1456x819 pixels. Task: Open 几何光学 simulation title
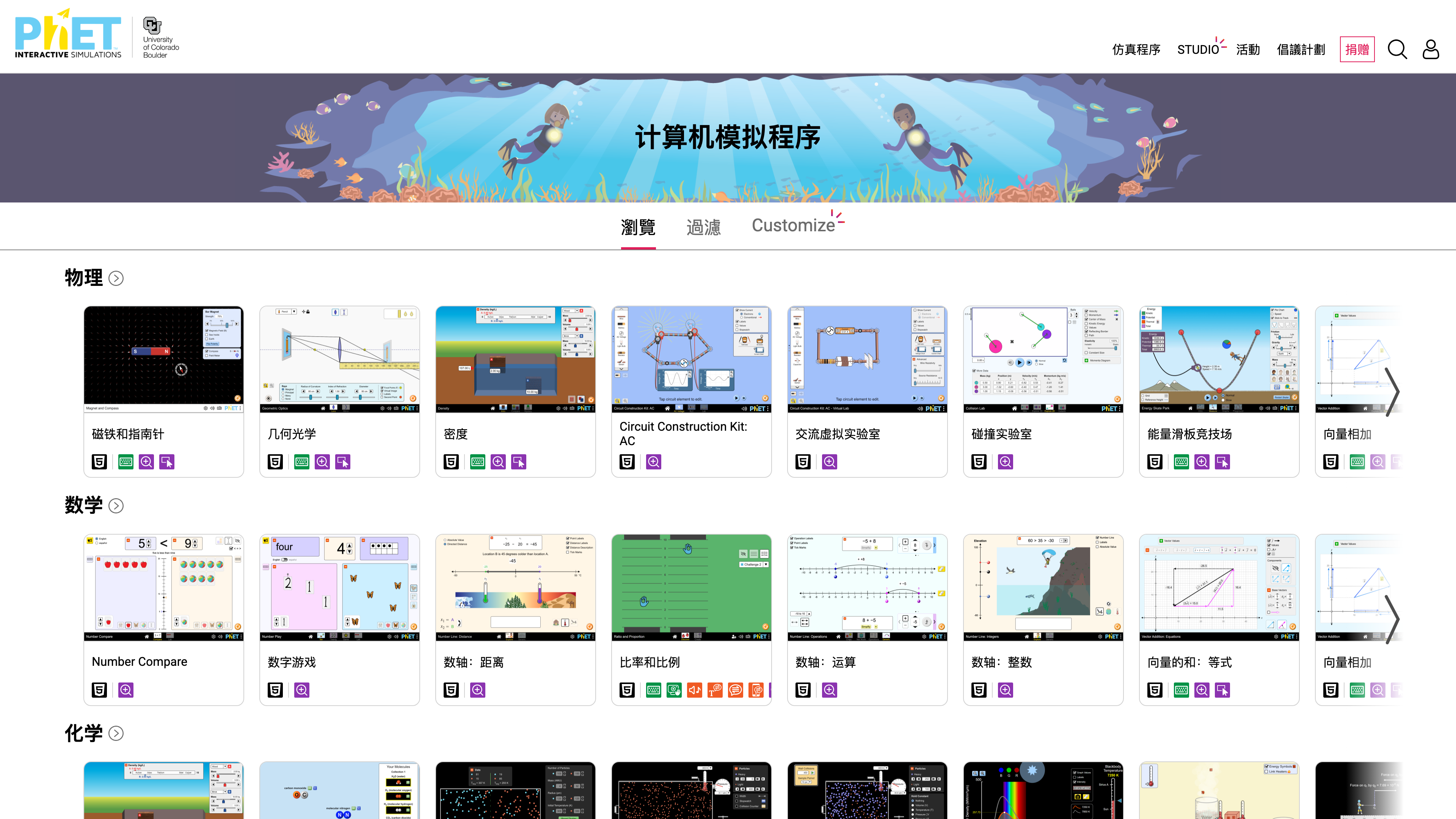pos(292,434)
